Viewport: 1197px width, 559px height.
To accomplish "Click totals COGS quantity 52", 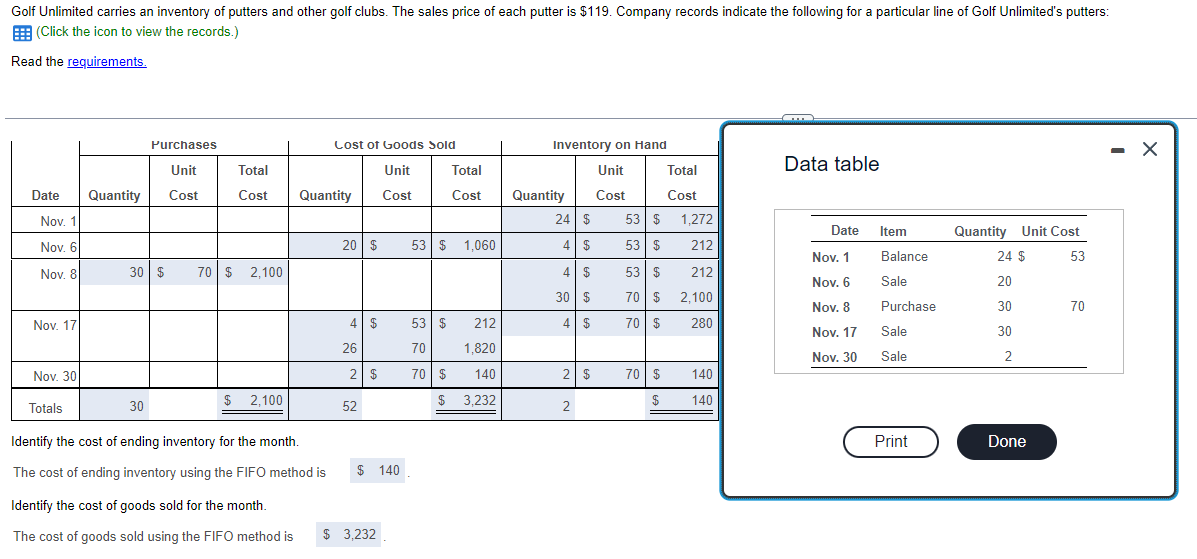I will click(x=328, y=407).
